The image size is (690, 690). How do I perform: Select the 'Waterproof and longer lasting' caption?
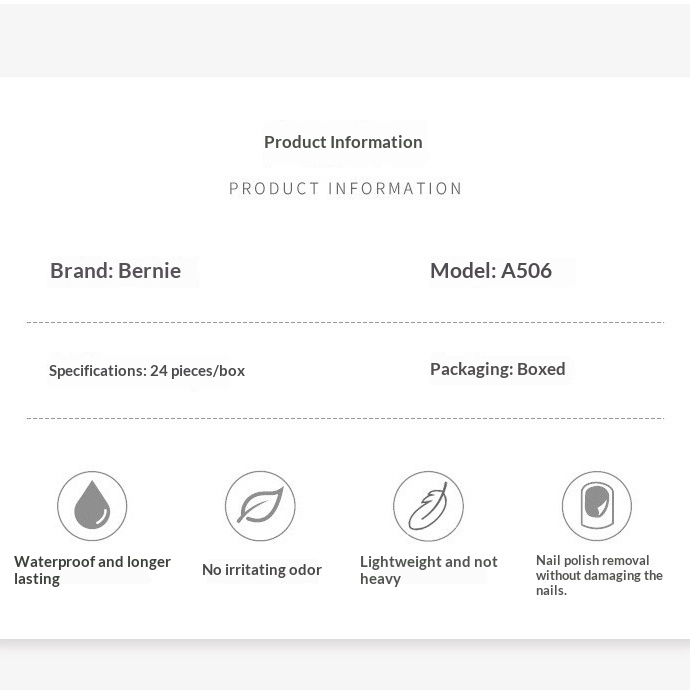pos(92,570)
